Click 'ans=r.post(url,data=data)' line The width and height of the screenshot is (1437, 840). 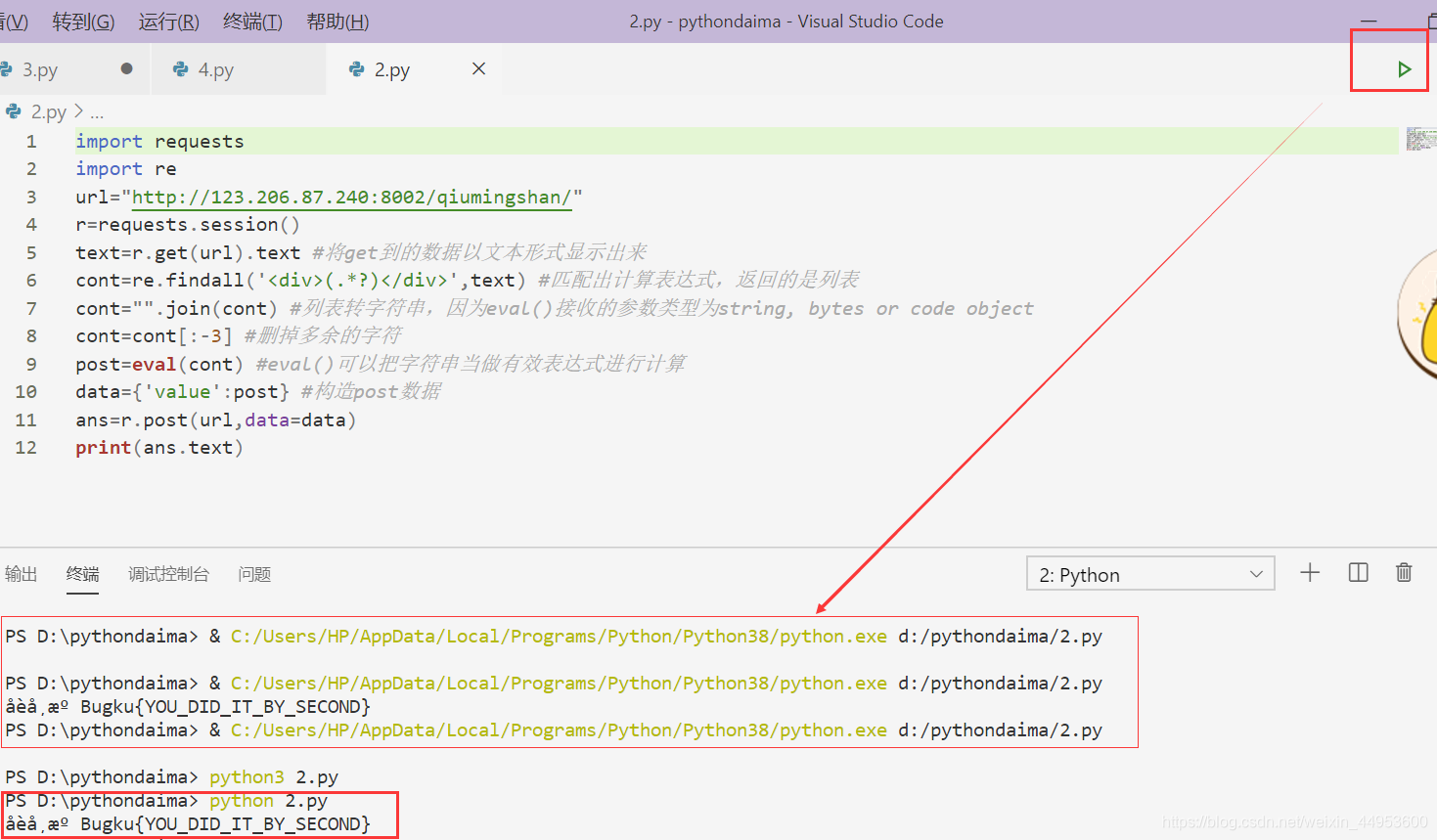point(216,420)
